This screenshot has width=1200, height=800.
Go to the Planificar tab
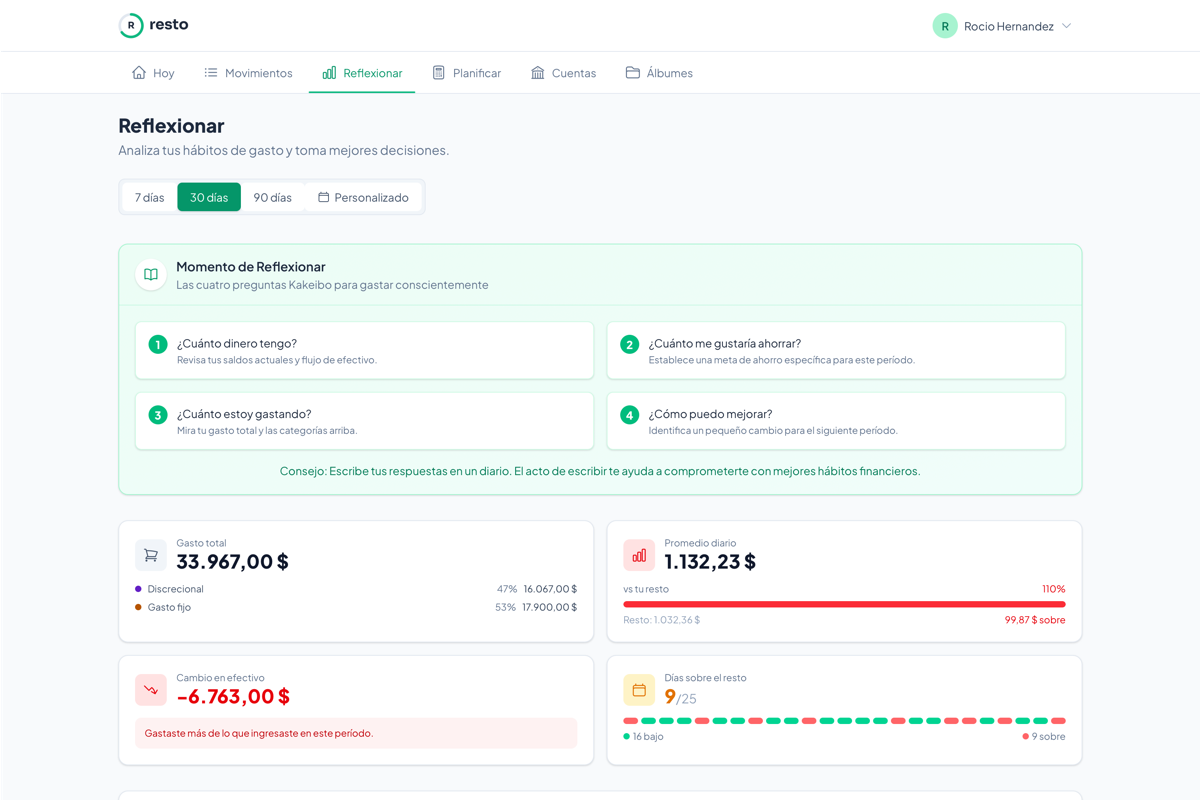[466, 73]
